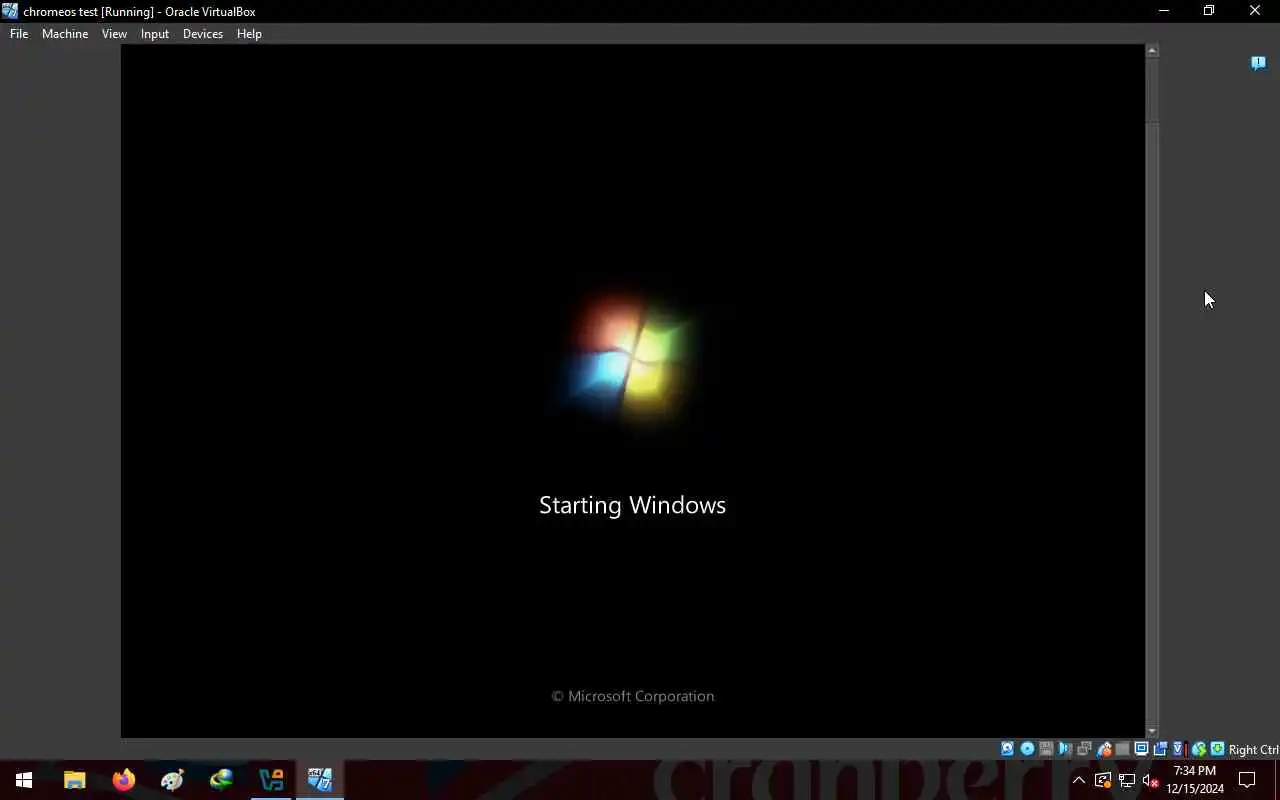Open File Explorer from the taskbar
The image size is (1280, 800).
click(74, 780)
